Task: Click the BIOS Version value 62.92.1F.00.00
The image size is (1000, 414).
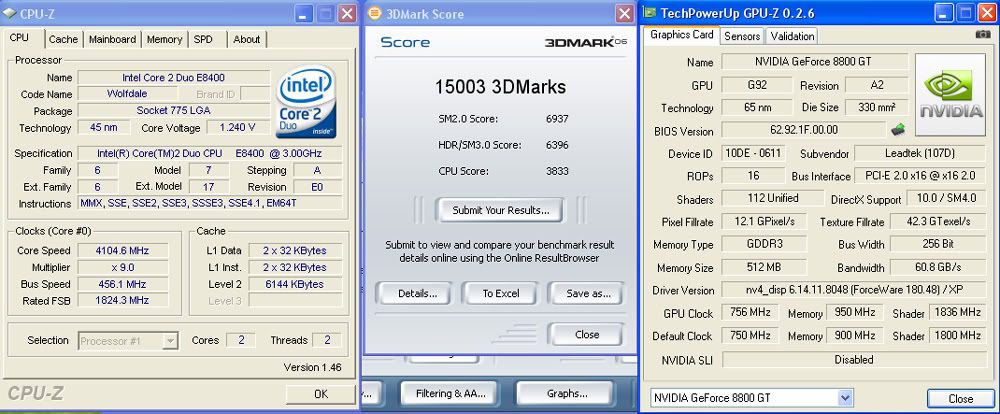Action: (x=804, y=130)
